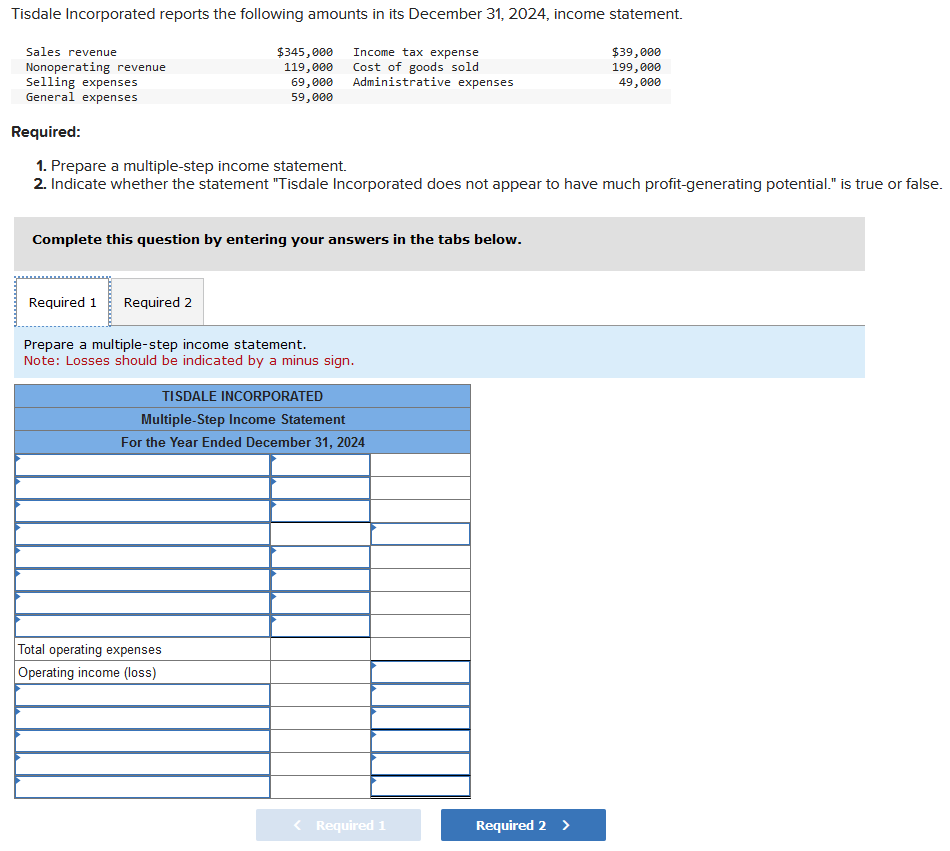The width and height of the screenshot is (950, 851).
Task: Click the "< Required 1" navigation button
Action: pos(338,825)
